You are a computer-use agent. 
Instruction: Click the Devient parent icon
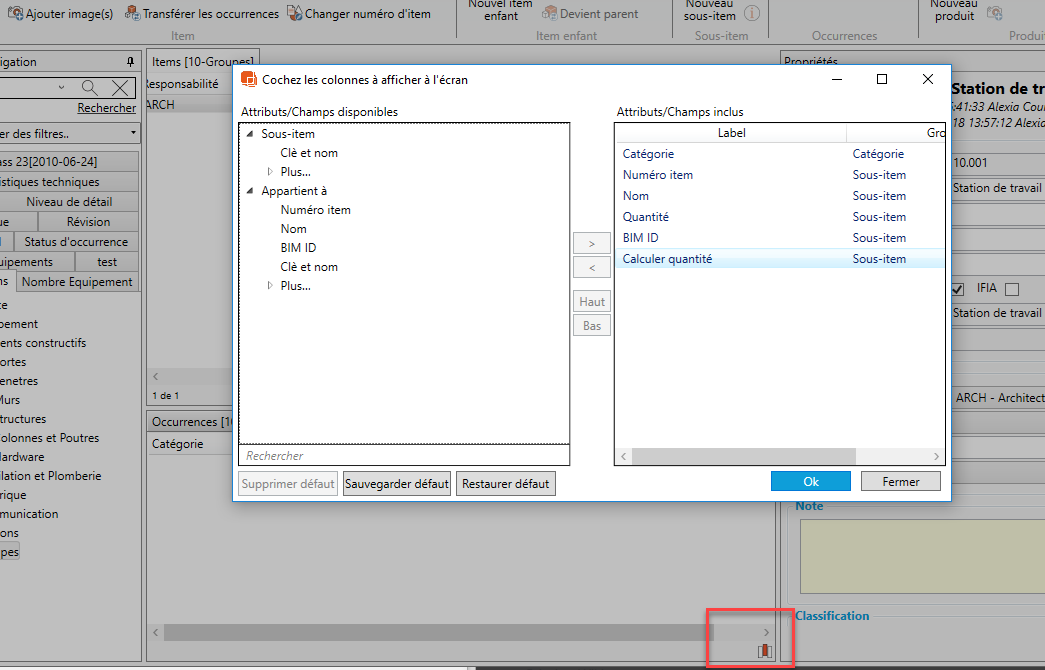(x=550, y=14)
